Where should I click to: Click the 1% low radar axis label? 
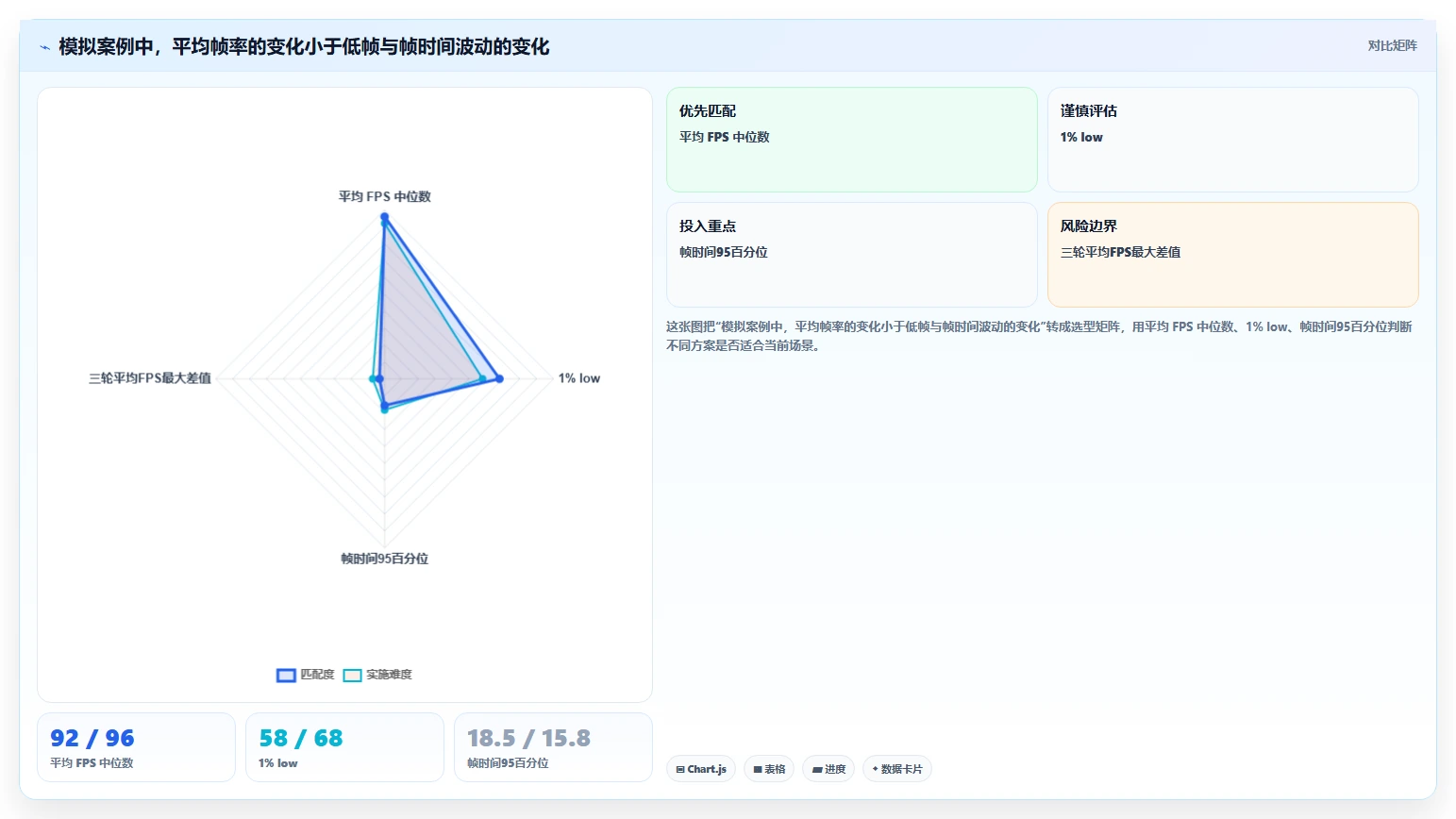(578, 378)
